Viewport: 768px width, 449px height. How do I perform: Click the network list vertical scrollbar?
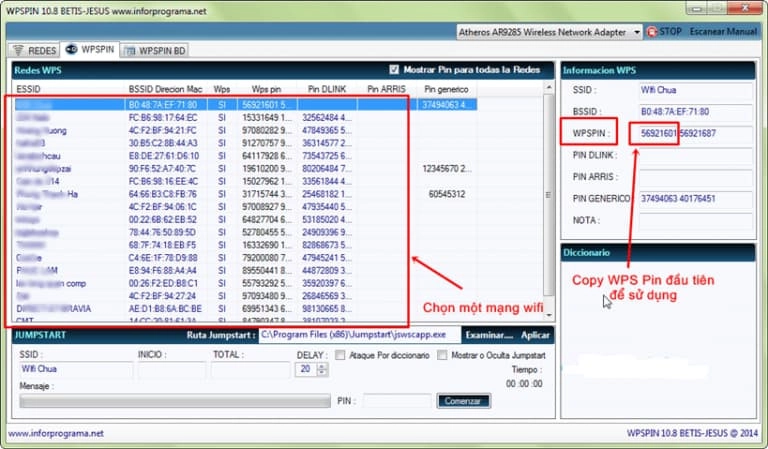point(547,200)
